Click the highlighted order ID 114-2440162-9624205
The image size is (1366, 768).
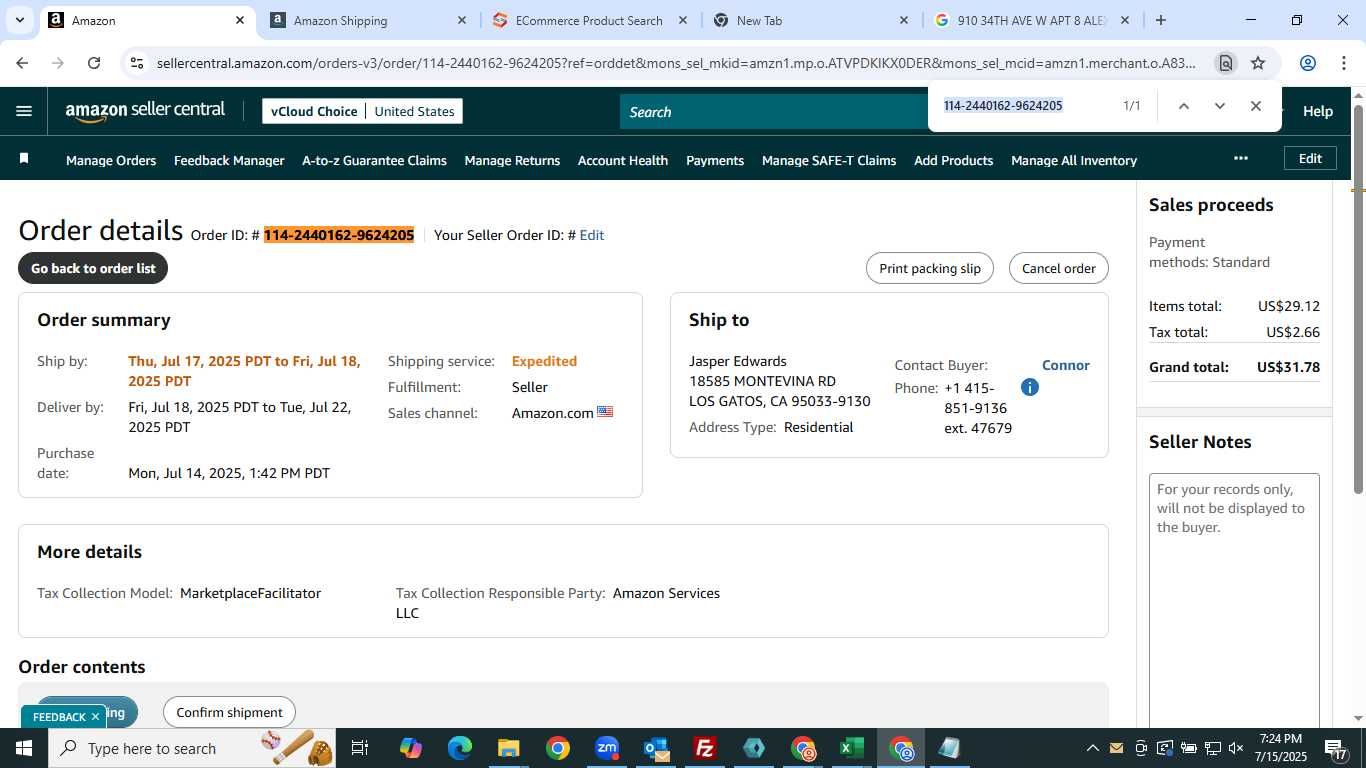click(x=339, y=235)
